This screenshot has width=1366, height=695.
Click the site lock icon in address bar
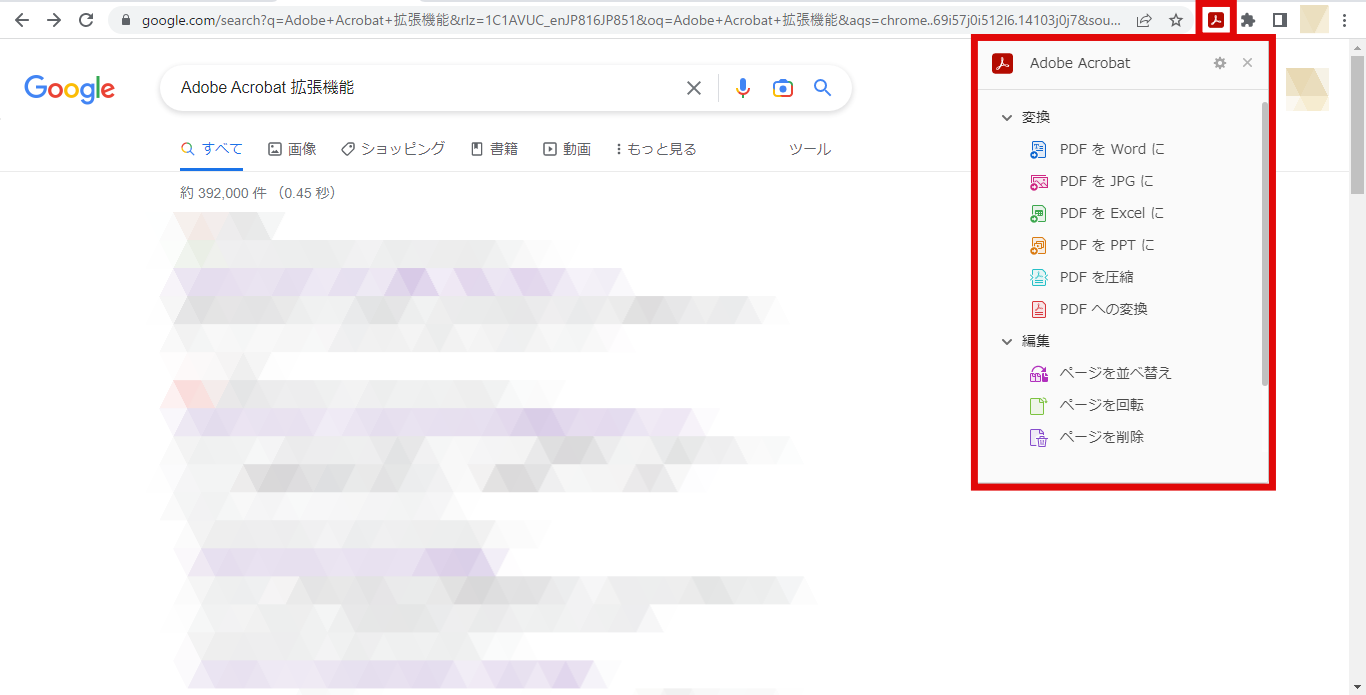126,20
